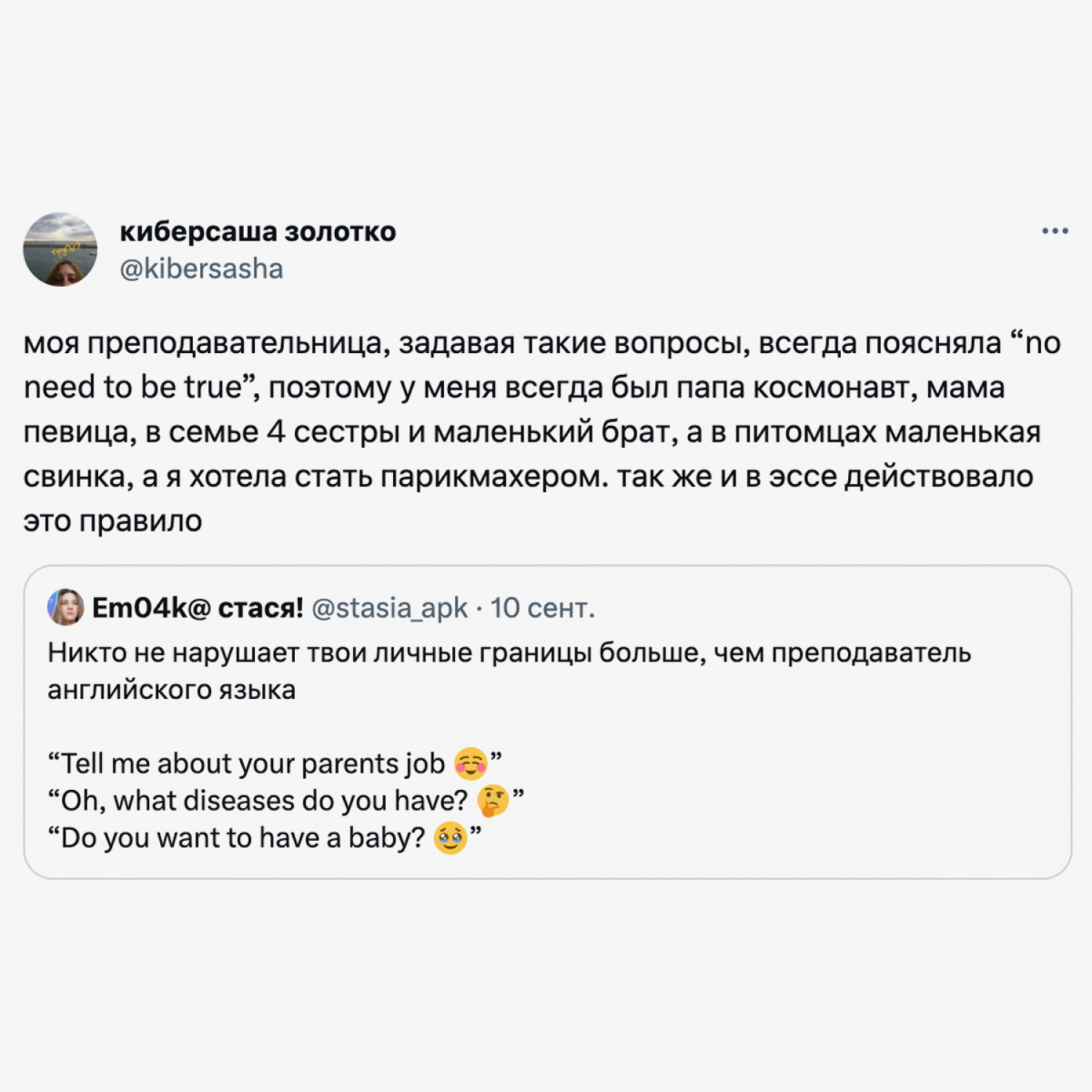Image resolution: width=1092 pixels, height=1092 pixels.
Task: Click the line "Oh, what diseases do you have?"
Action: click(285, 801)
